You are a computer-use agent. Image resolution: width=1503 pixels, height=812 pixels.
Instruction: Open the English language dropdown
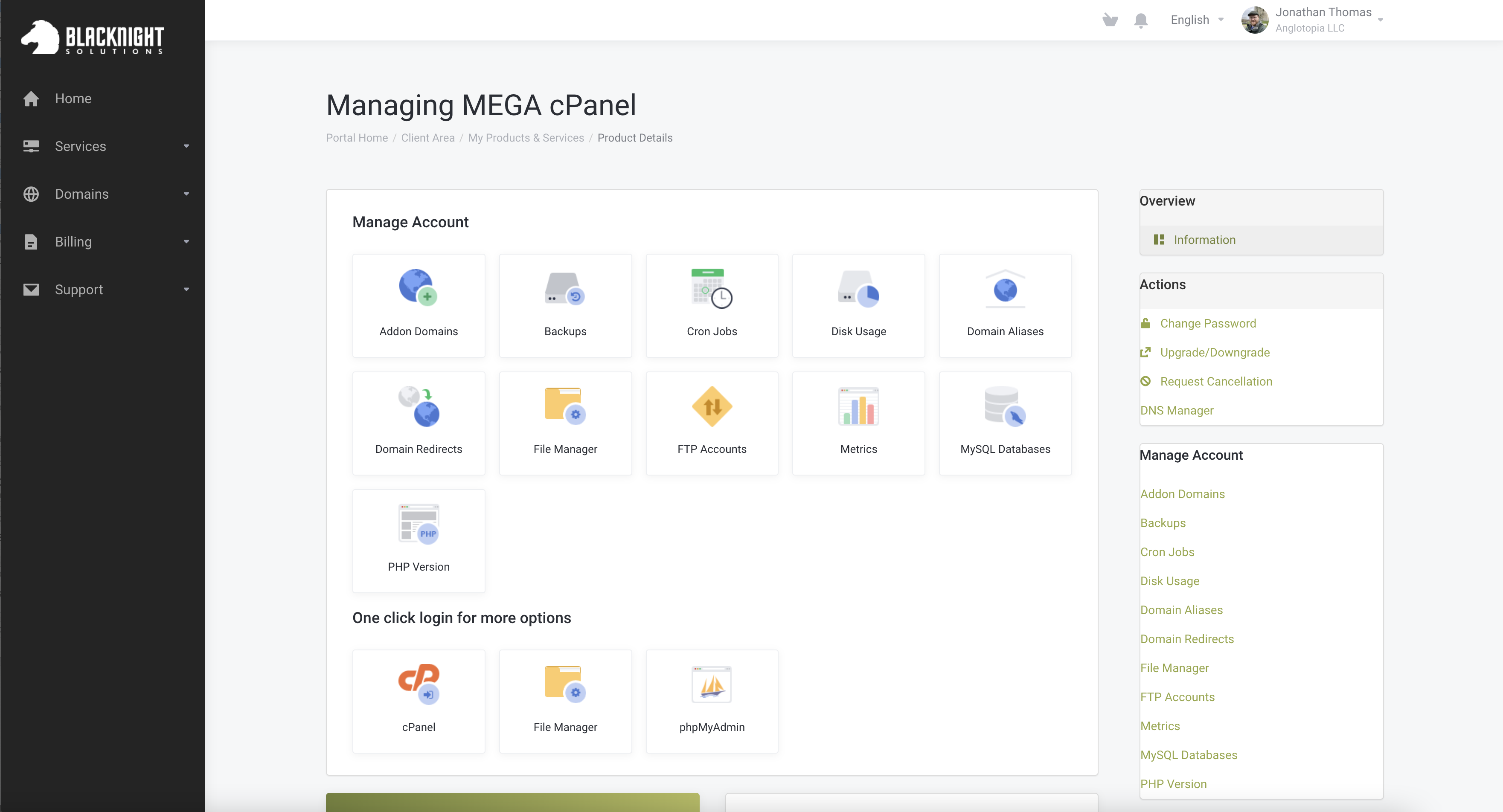tap(1197, 20)
